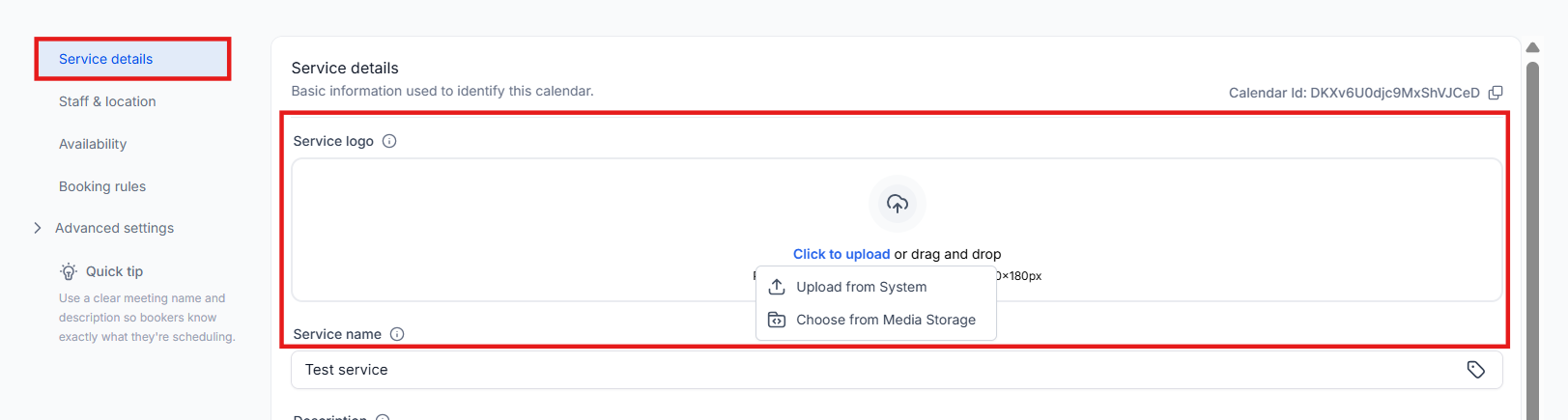Copy the Calendar Id to clipboard
1568x420 pixels.
[1496, 93]
